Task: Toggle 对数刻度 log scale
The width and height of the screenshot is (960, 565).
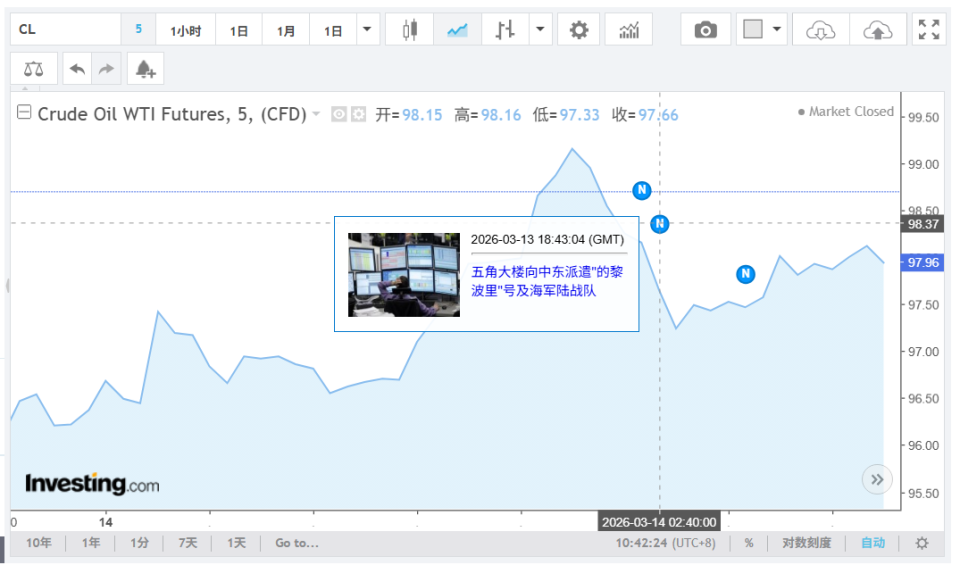Action: [x=806, y=543]
